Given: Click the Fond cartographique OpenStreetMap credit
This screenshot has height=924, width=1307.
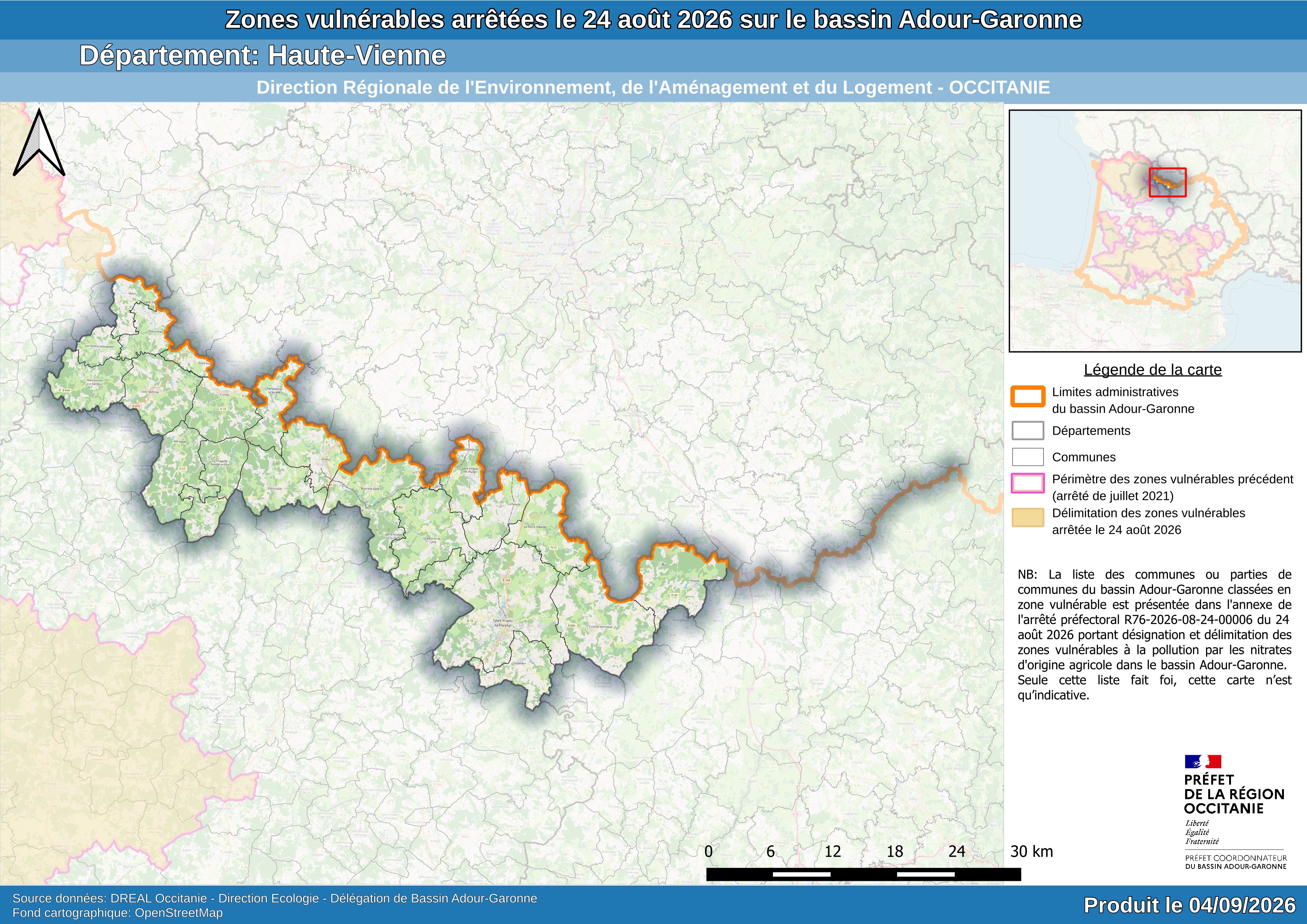Looking at the screenshot, I should (x=117, y=912).
